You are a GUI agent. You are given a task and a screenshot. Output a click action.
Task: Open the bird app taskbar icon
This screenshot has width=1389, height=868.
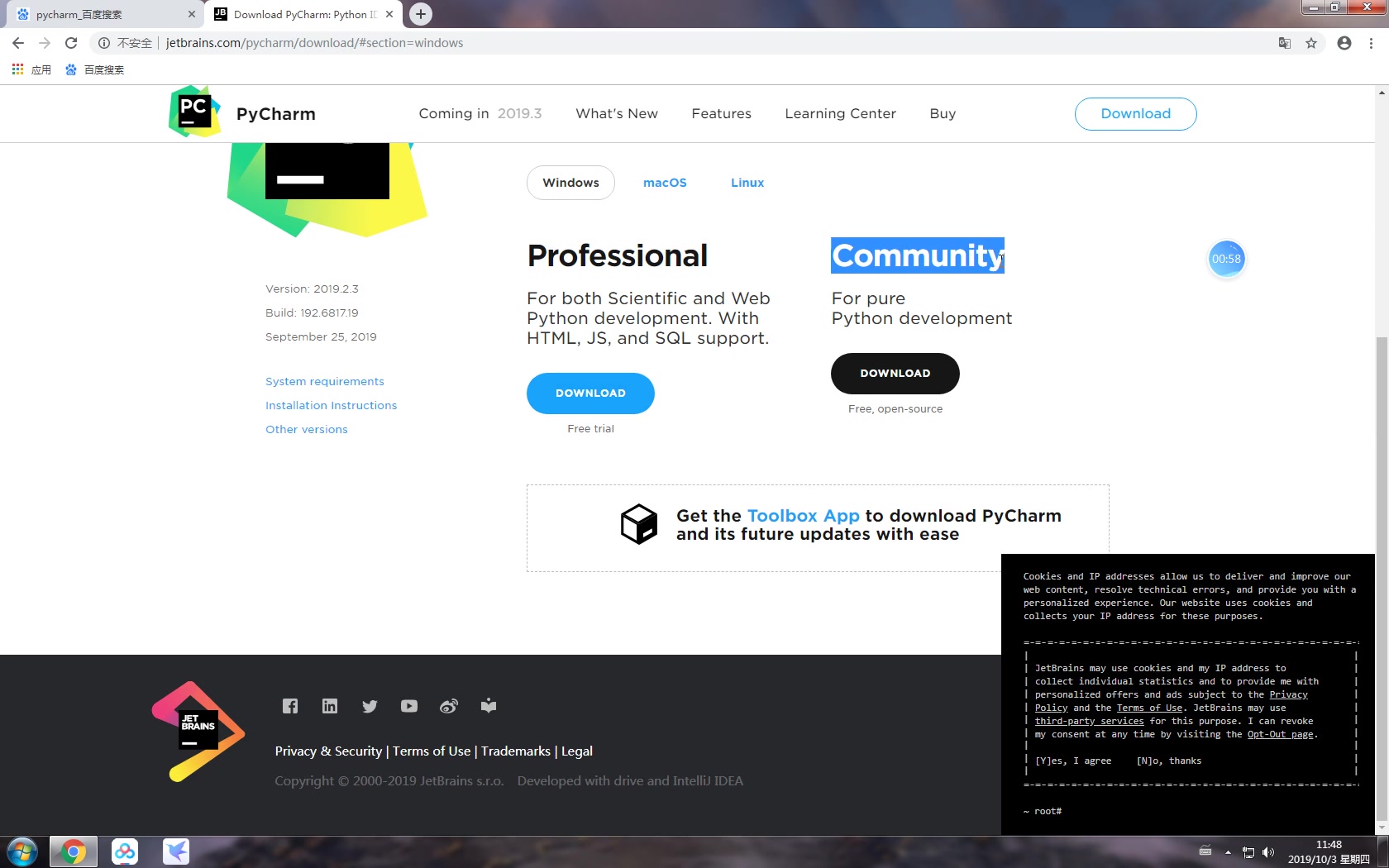pyautogui.click(x=176, y=851)
